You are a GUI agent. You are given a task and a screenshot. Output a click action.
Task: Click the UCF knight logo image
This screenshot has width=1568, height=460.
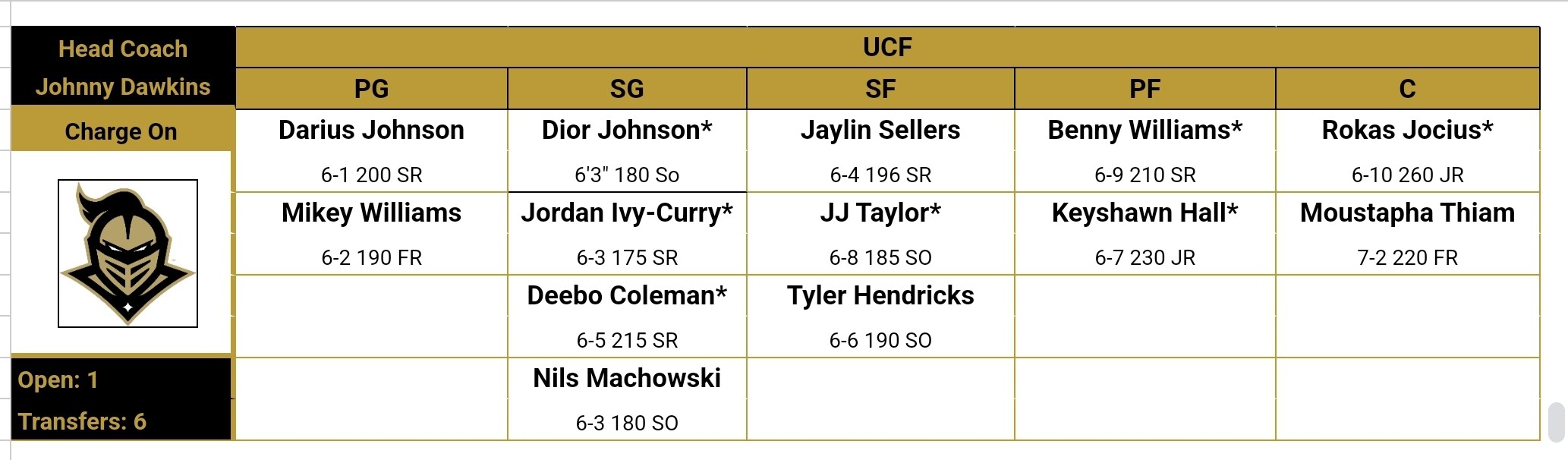click(128, 254)
